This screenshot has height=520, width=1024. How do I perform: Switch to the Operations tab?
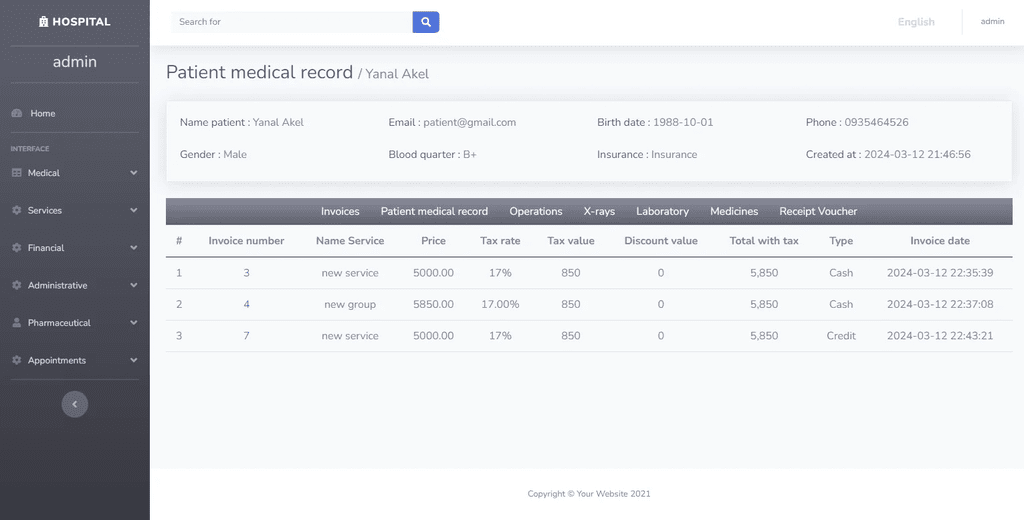pyautogui.click(x=536, y=212)
